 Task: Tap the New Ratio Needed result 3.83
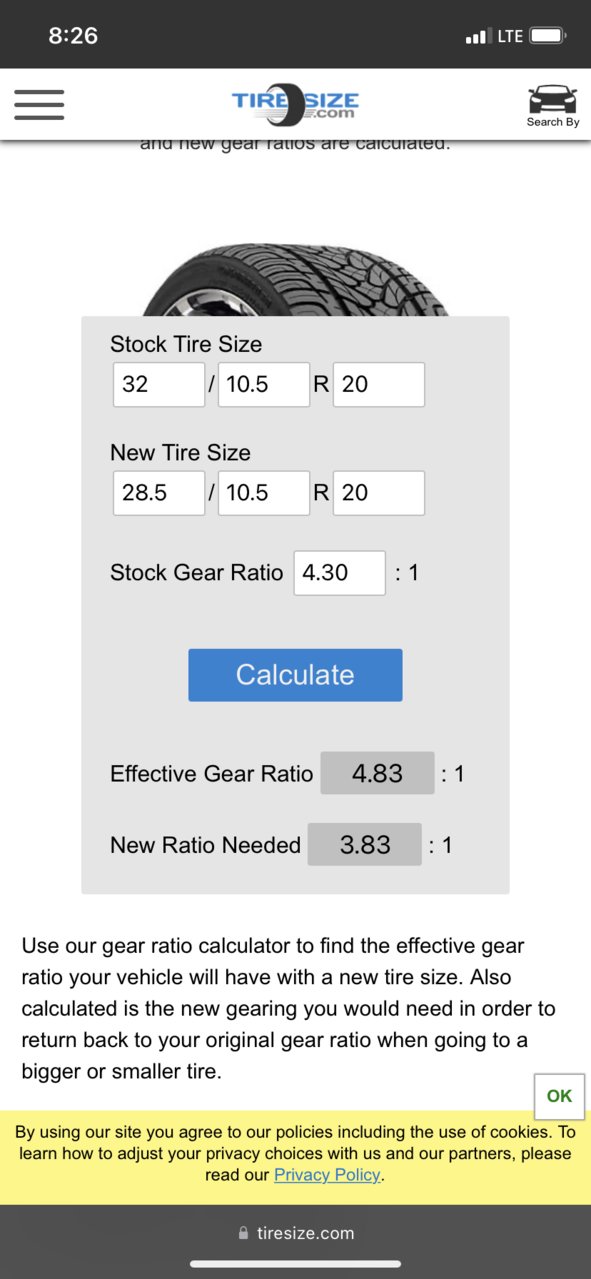[365, 845]
